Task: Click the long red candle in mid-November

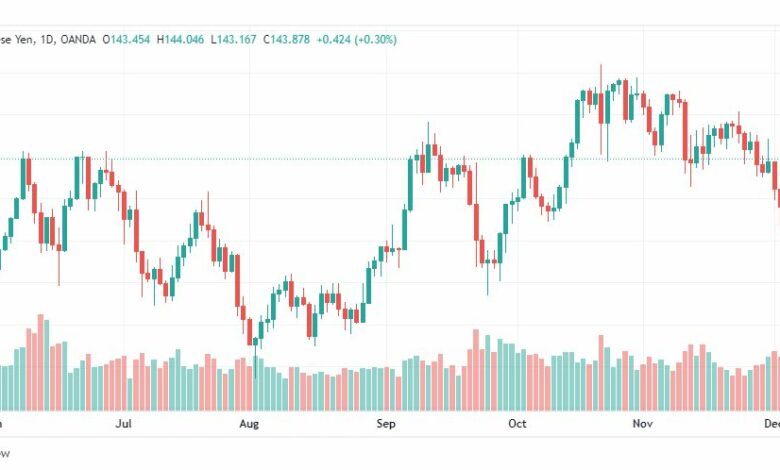Action: (x=685, y=131)
